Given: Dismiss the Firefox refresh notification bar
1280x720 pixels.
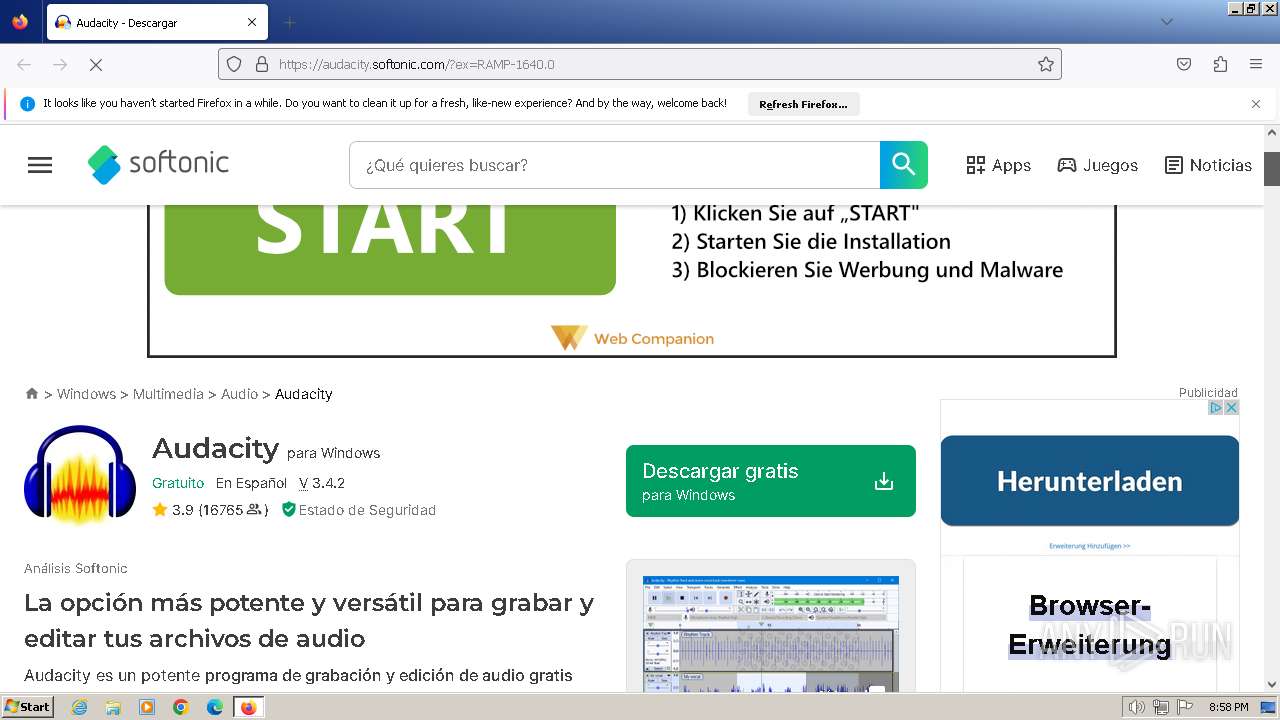Looking at the screenshot, I should pos(1256,104).
